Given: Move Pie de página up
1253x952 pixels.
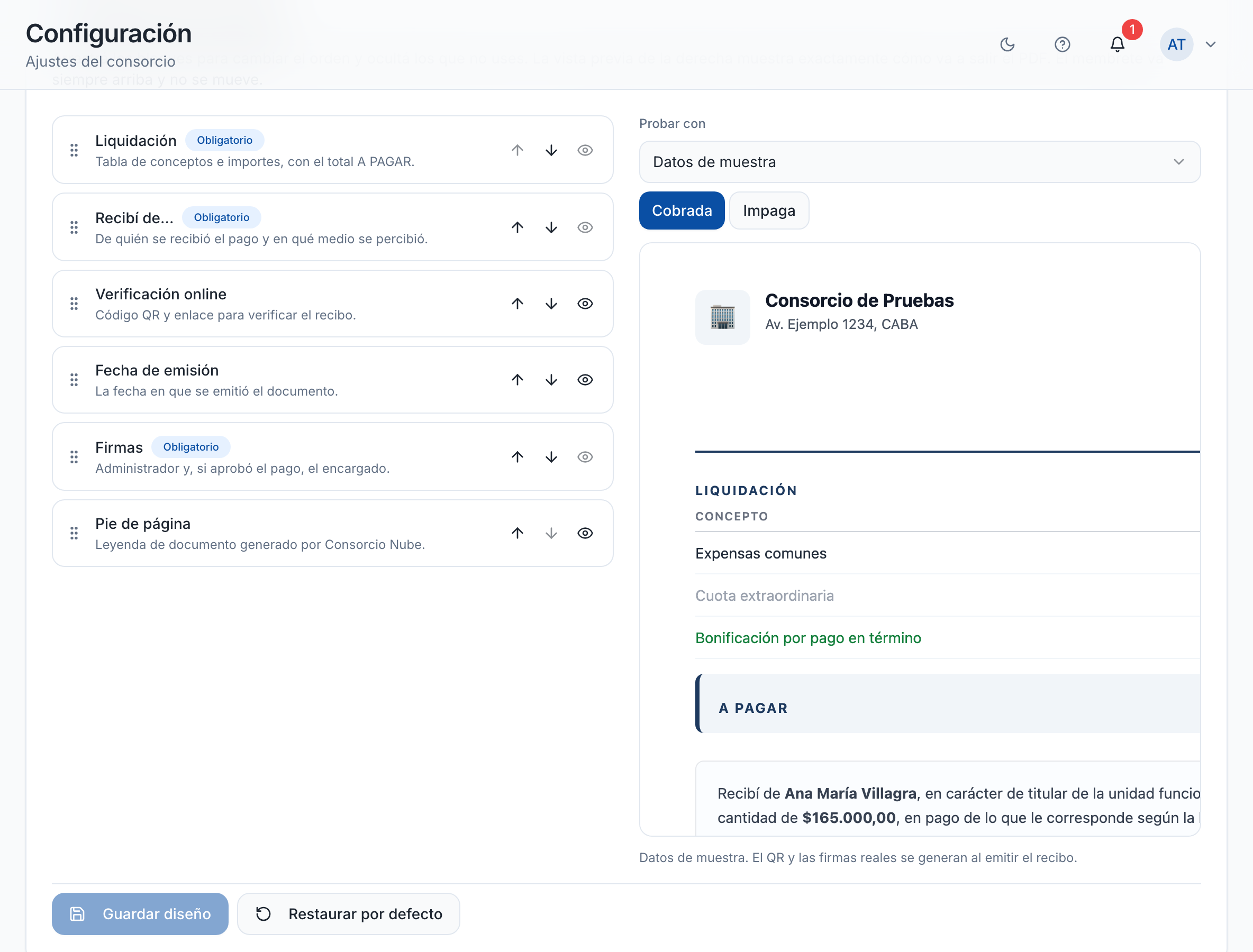Looking at the screenshot, I should click(x=517, y=533).
